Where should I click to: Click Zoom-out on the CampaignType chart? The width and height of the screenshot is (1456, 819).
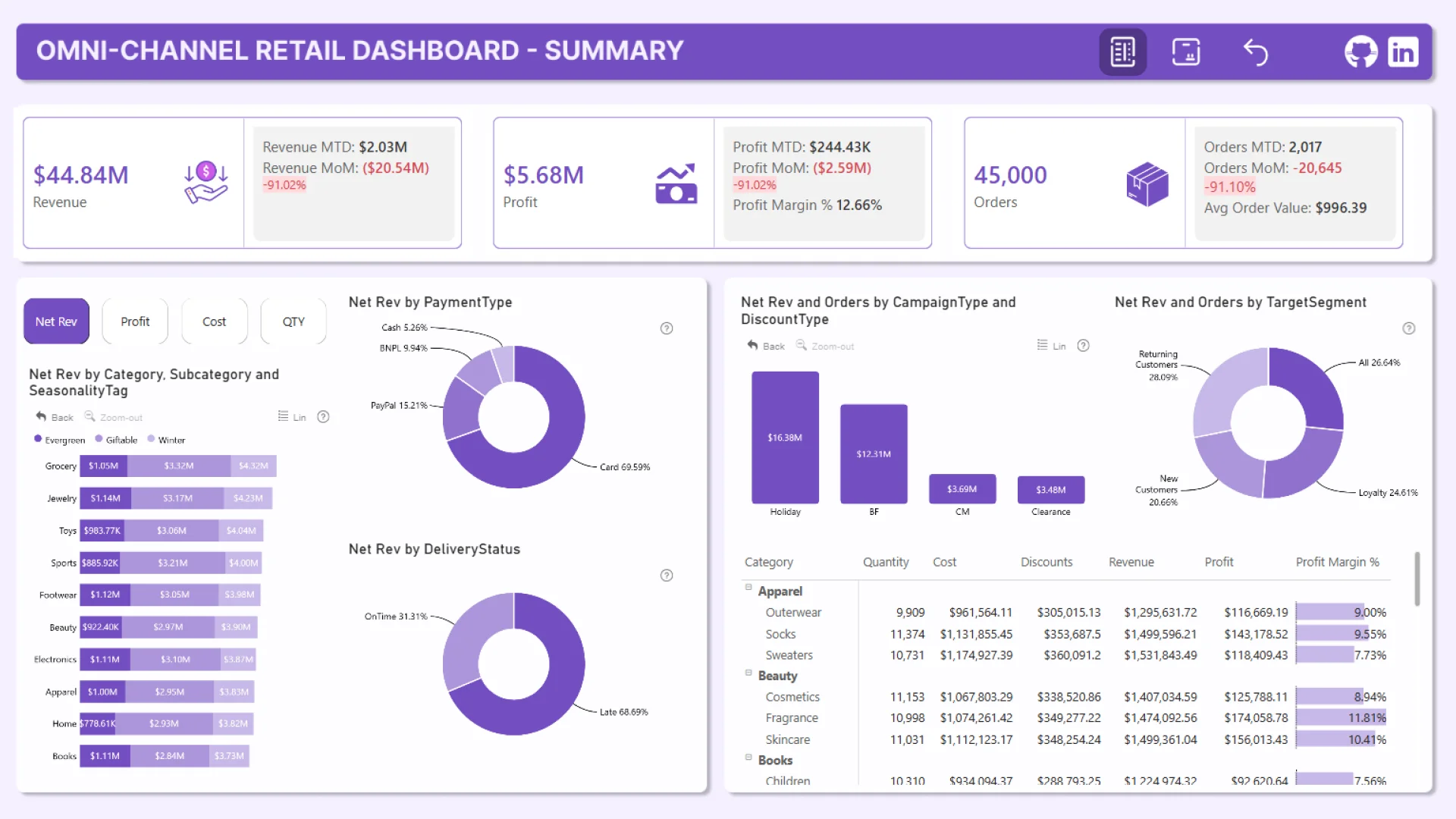[825, 346]
